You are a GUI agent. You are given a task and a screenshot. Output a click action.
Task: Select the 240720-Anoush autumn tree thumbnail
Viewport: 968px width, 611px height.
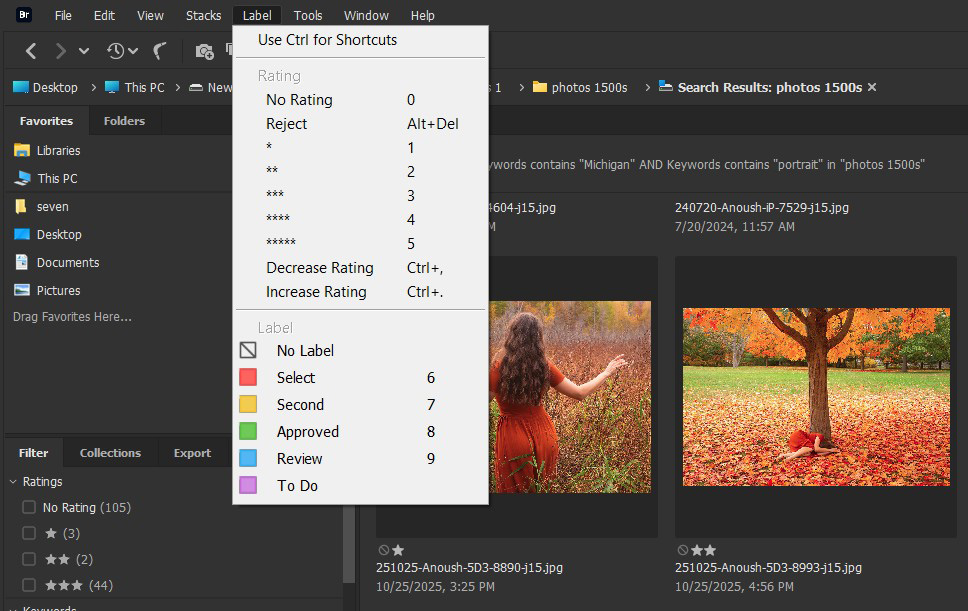[816, 397]
